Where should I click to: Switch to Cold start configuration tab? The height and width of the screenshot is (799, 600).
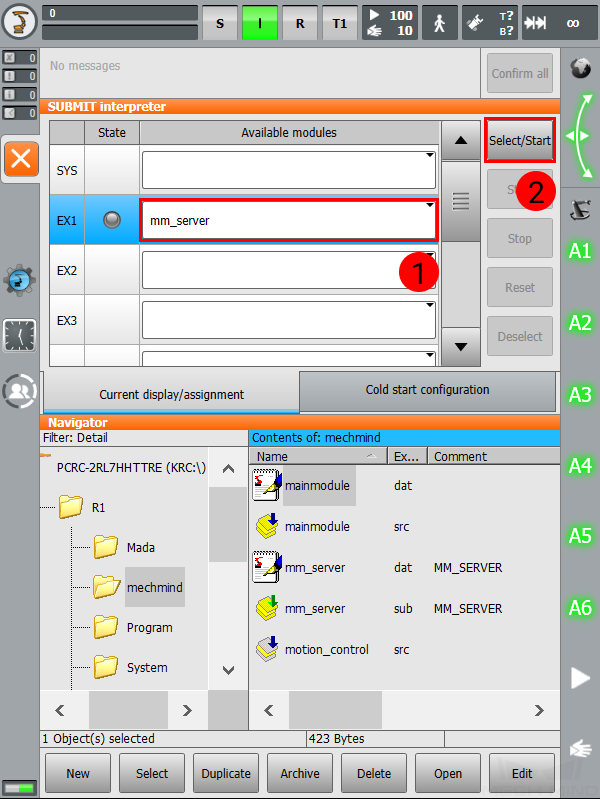pyautogui.click(x=427, y=390)
